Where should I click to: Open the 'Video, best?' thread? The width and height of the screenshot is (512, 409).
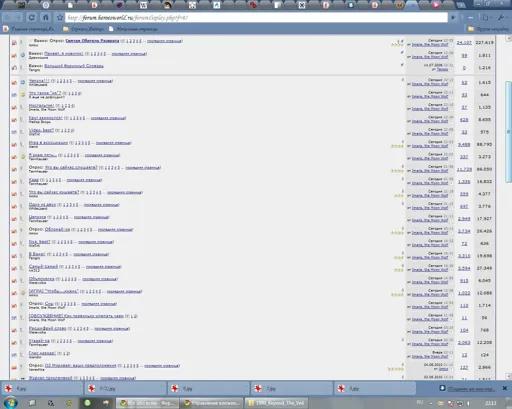(41, 130)
